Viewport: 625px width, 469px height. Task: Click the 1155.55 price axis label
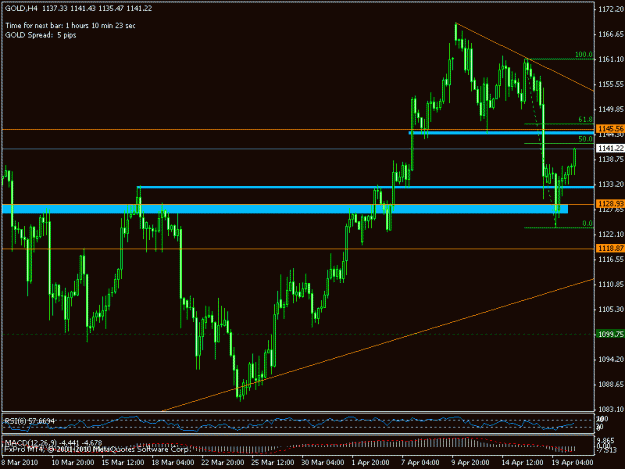click(611, 84)
